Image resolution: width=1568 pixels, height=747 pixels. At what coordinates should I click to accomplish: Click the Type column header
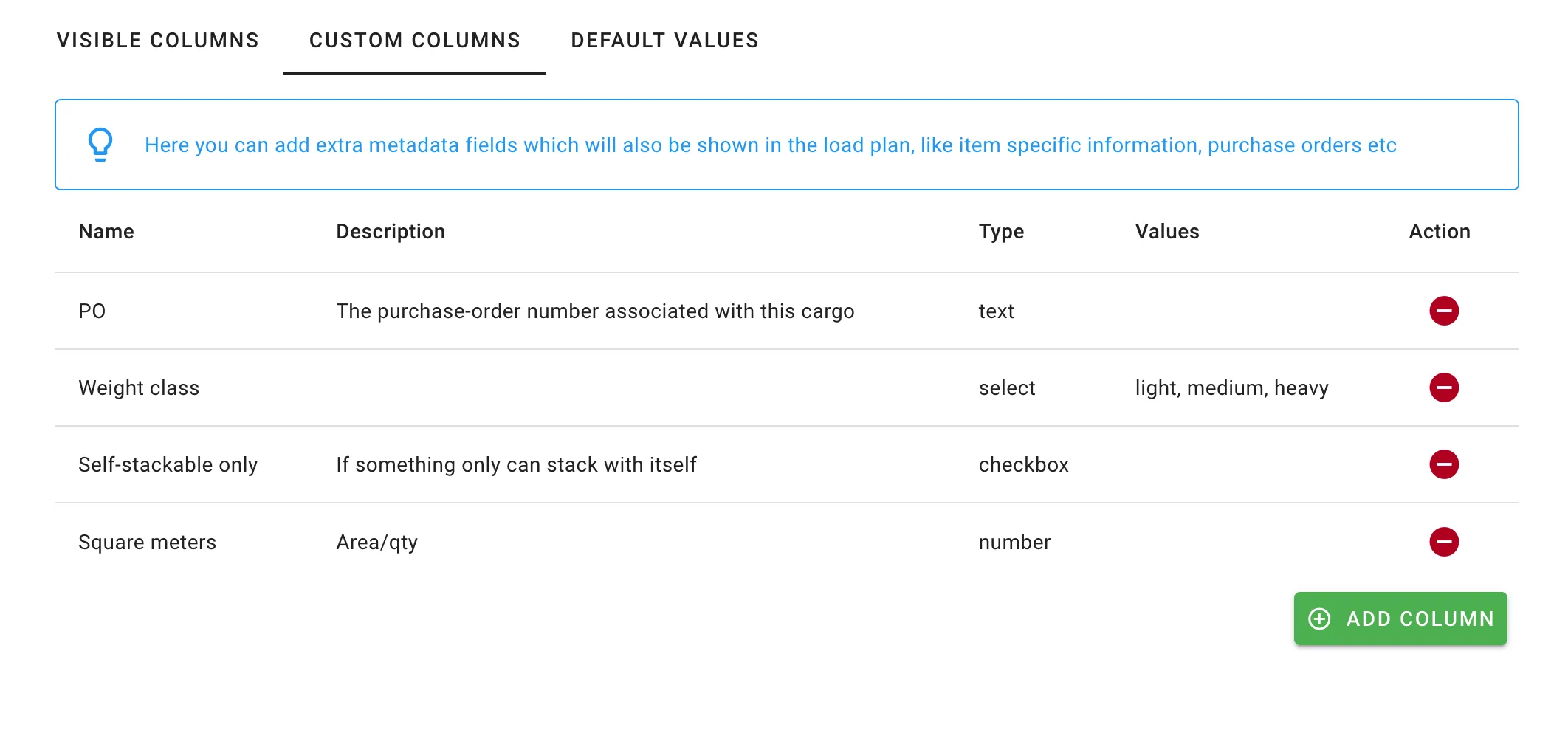click(x=1000, y=231)
